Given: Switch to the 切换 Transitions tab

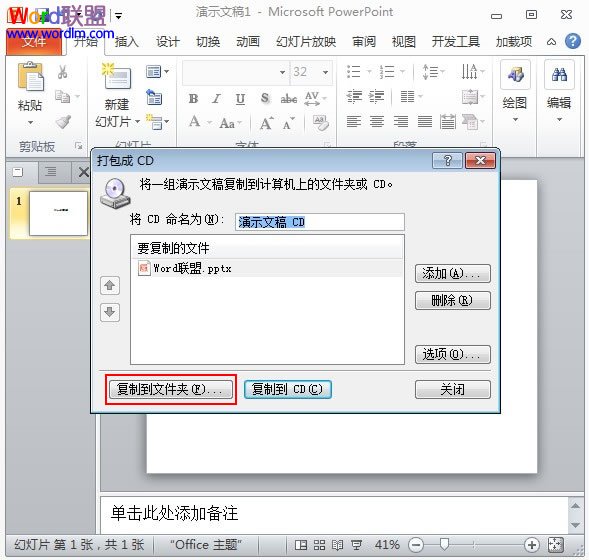Looking at the screenshot, I should pyautogui.click(x=208, y=42).
